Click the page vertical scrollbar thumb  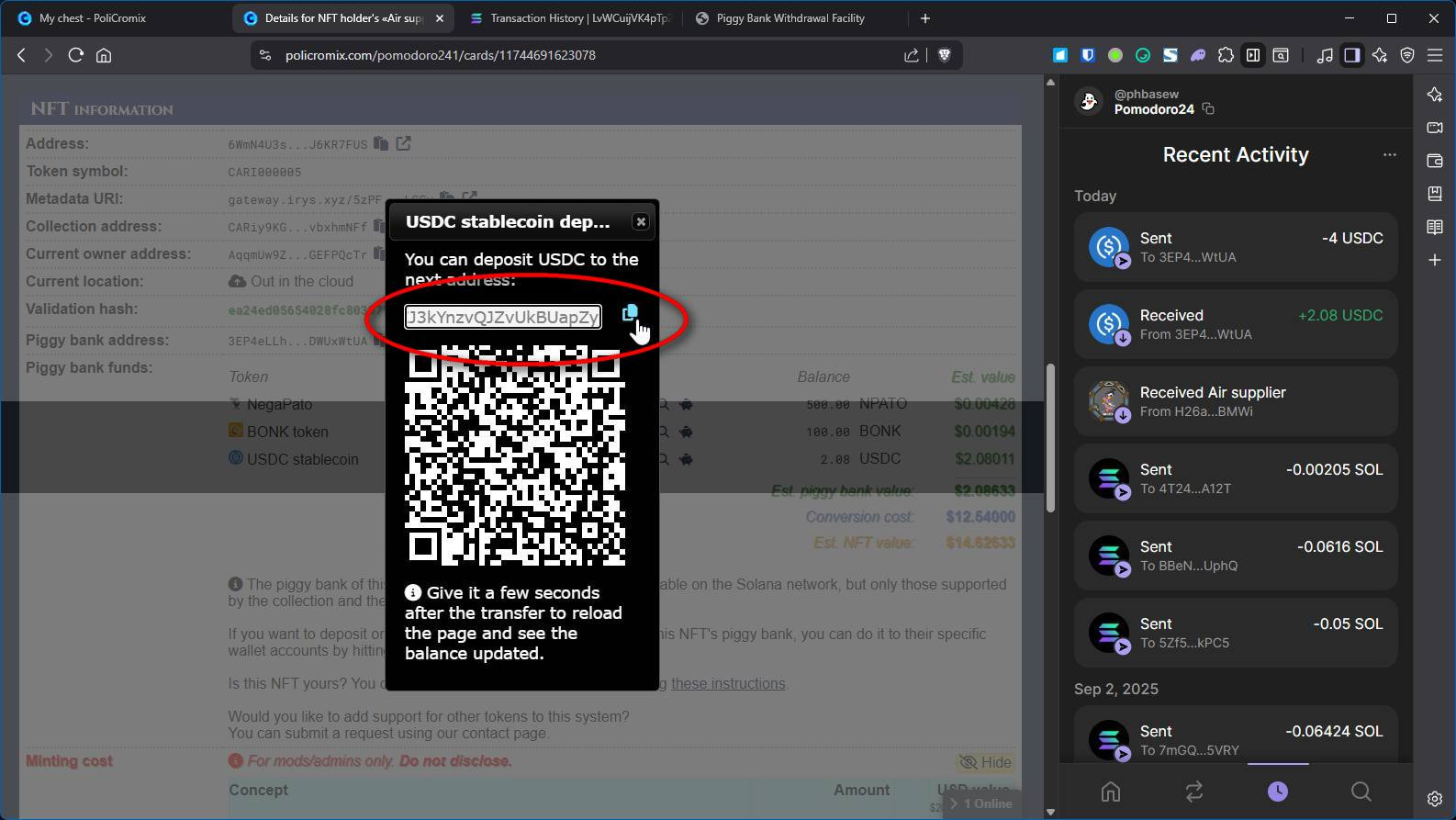(x=1050, y=439)
